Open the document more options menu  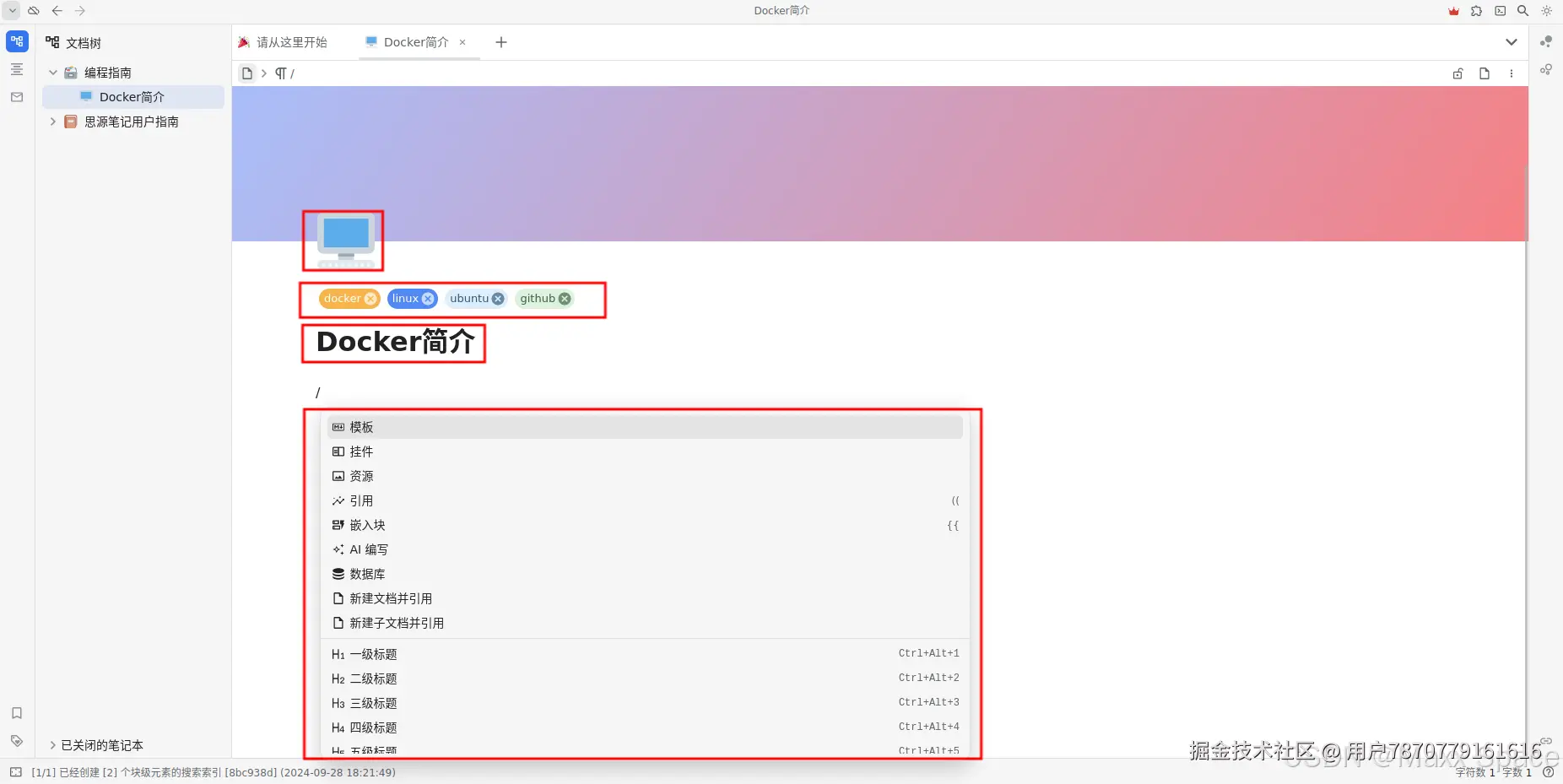tap(1512, 73)
